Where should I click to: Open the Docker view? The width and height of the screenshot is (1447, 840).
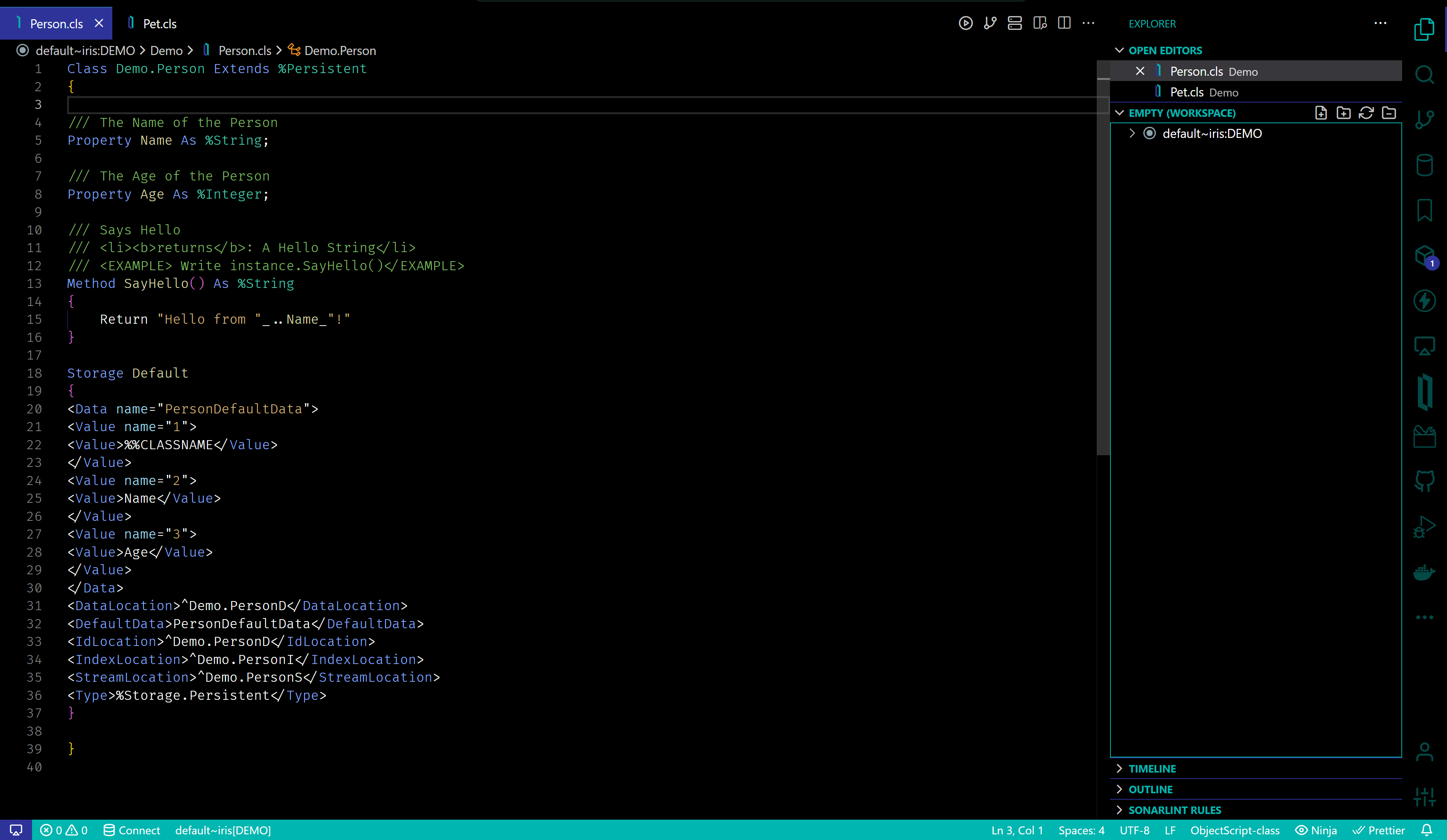coord(1424,572)
